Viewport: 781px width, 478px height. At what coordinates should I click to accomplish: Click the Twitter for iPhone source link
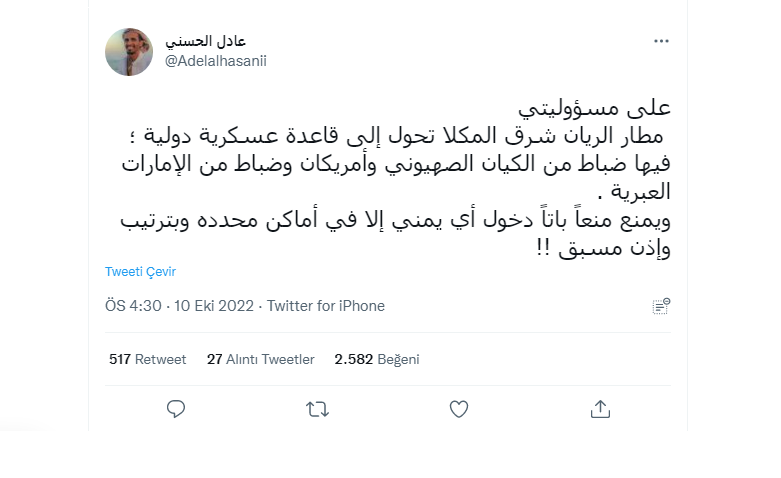point(326,306)
